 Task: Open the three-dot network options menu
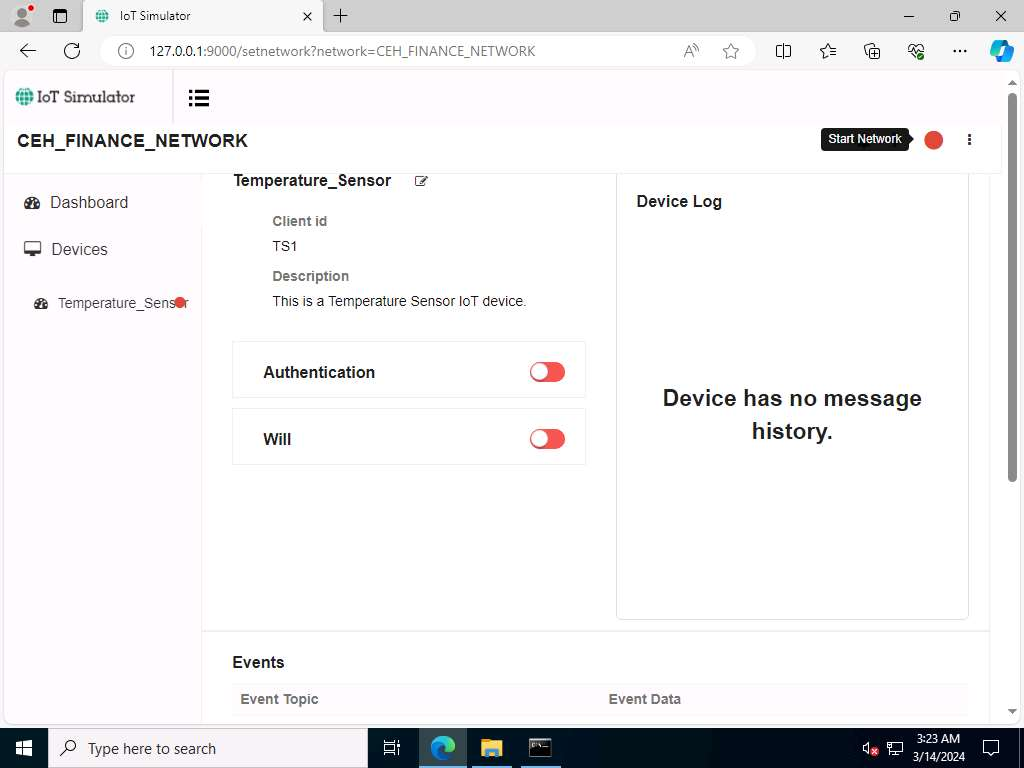point(969,140)
